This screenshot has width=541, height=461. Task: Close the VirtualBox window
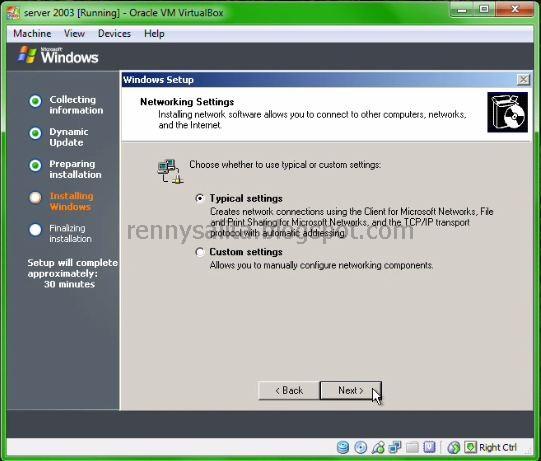(x=515, y=9)
